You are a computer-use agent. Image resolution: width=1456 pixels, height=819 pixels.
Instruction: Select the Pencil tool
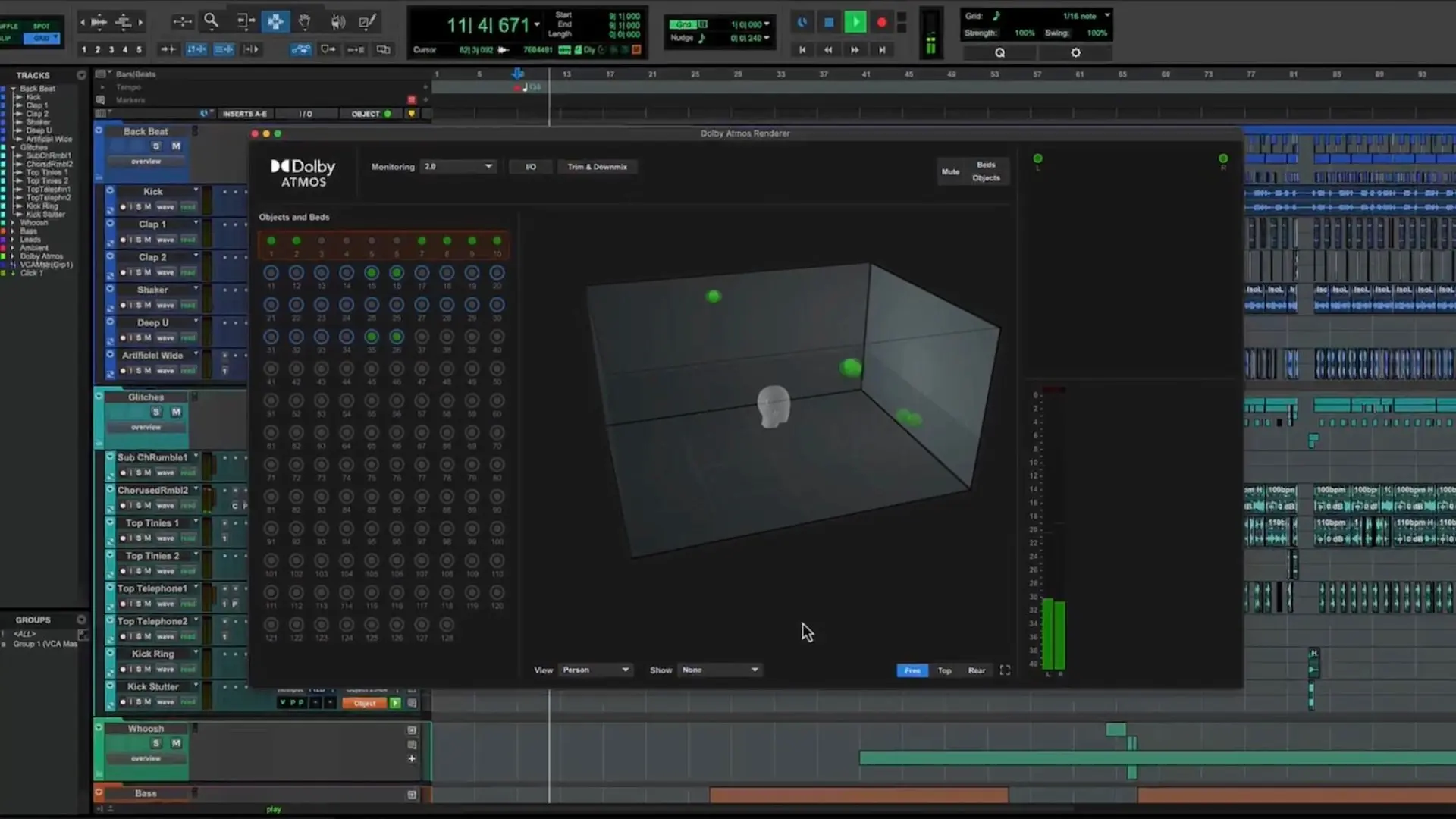pyautogui.click(x=367, y=21)
